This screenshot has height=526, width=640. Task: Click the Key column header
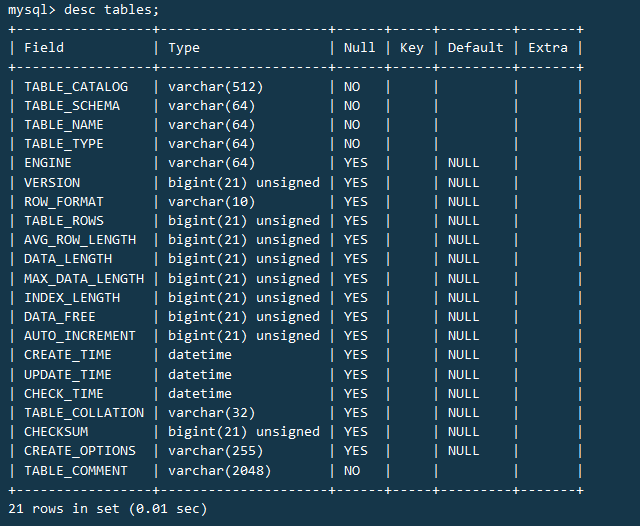pyautogui.click(x=411, y=48)
